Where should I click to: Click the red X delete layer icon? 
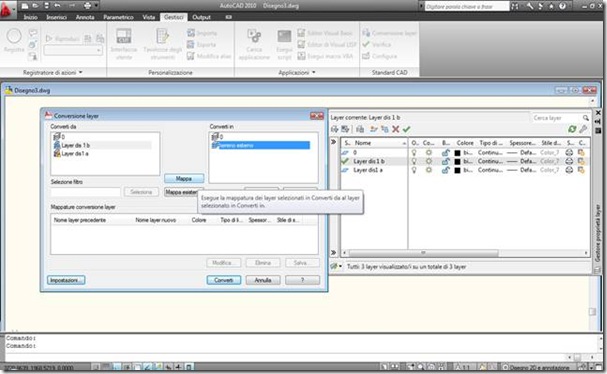396,129
